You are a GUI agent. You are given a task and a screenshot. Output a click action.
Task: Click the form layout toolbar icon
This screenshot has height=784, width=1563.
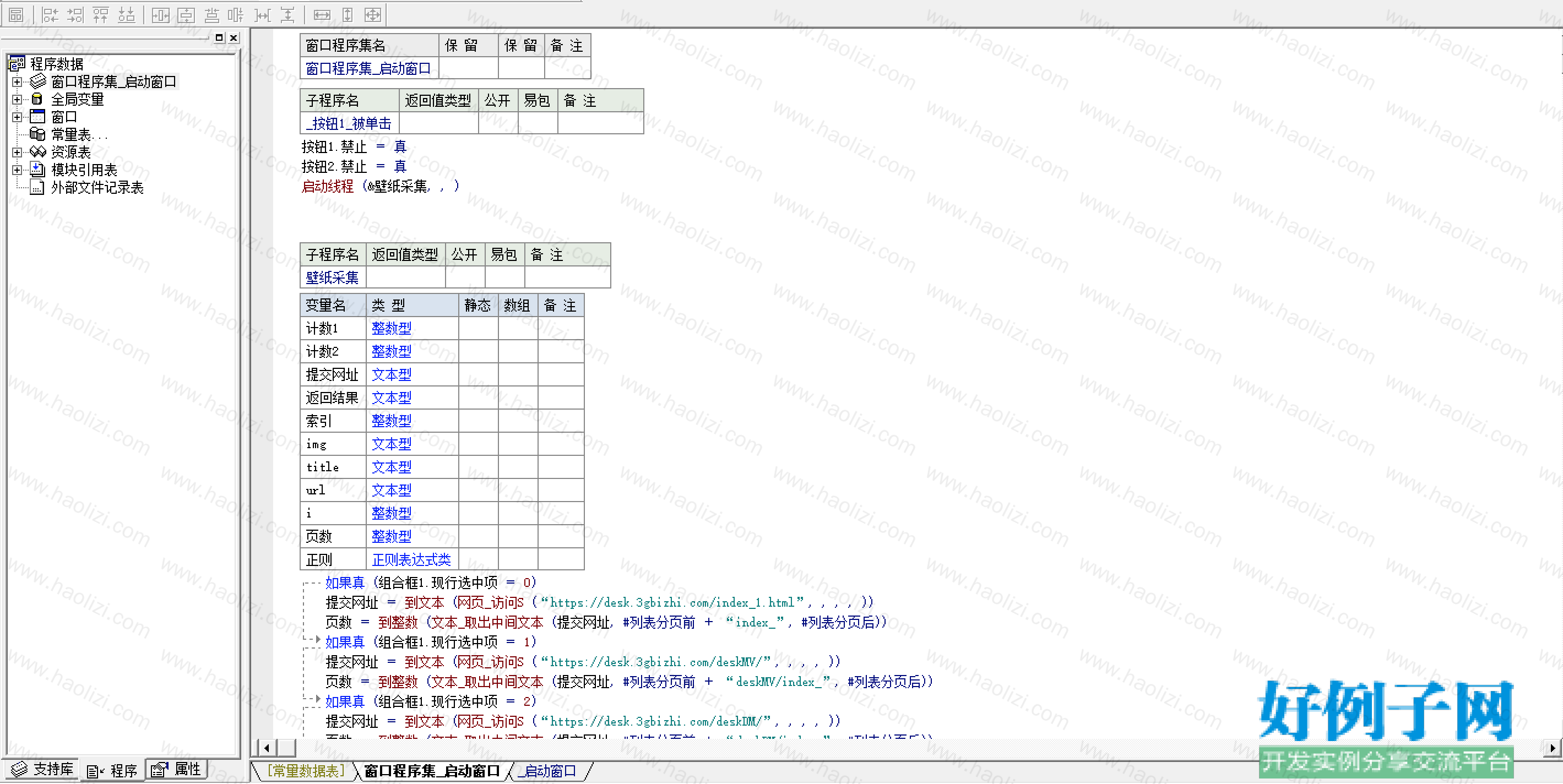point(17,14)
